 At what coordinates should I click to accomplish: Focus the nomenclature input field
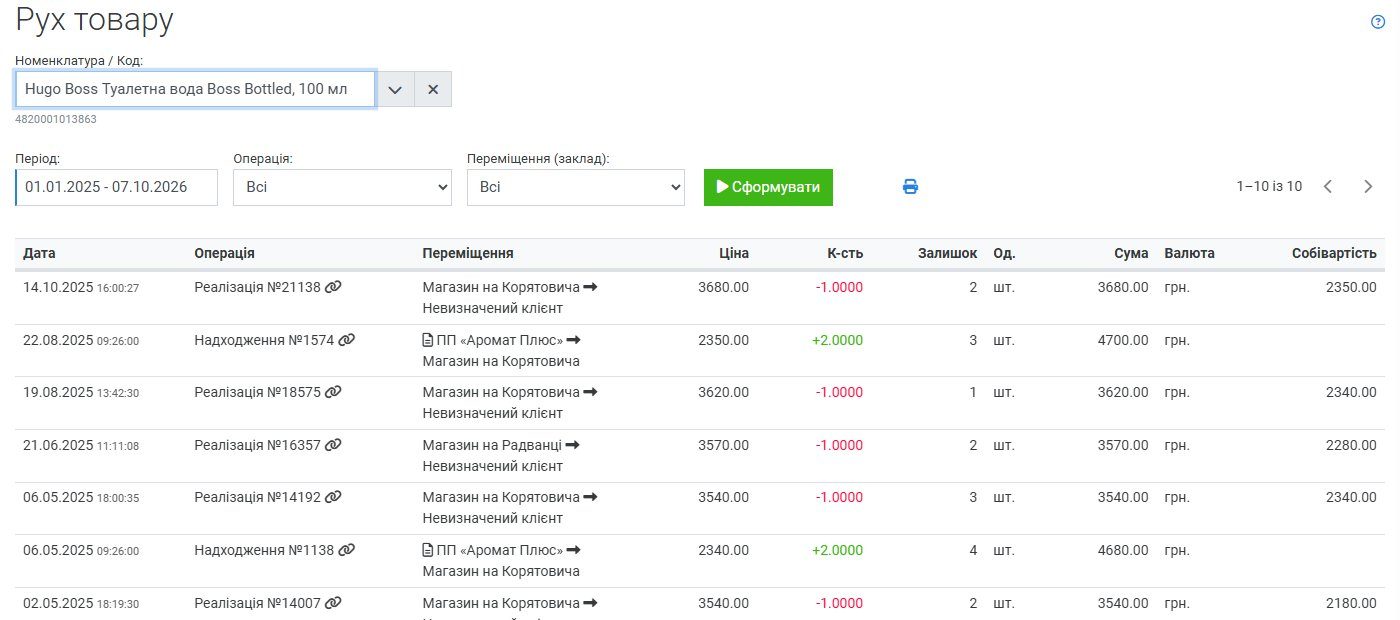click(195, 89)
